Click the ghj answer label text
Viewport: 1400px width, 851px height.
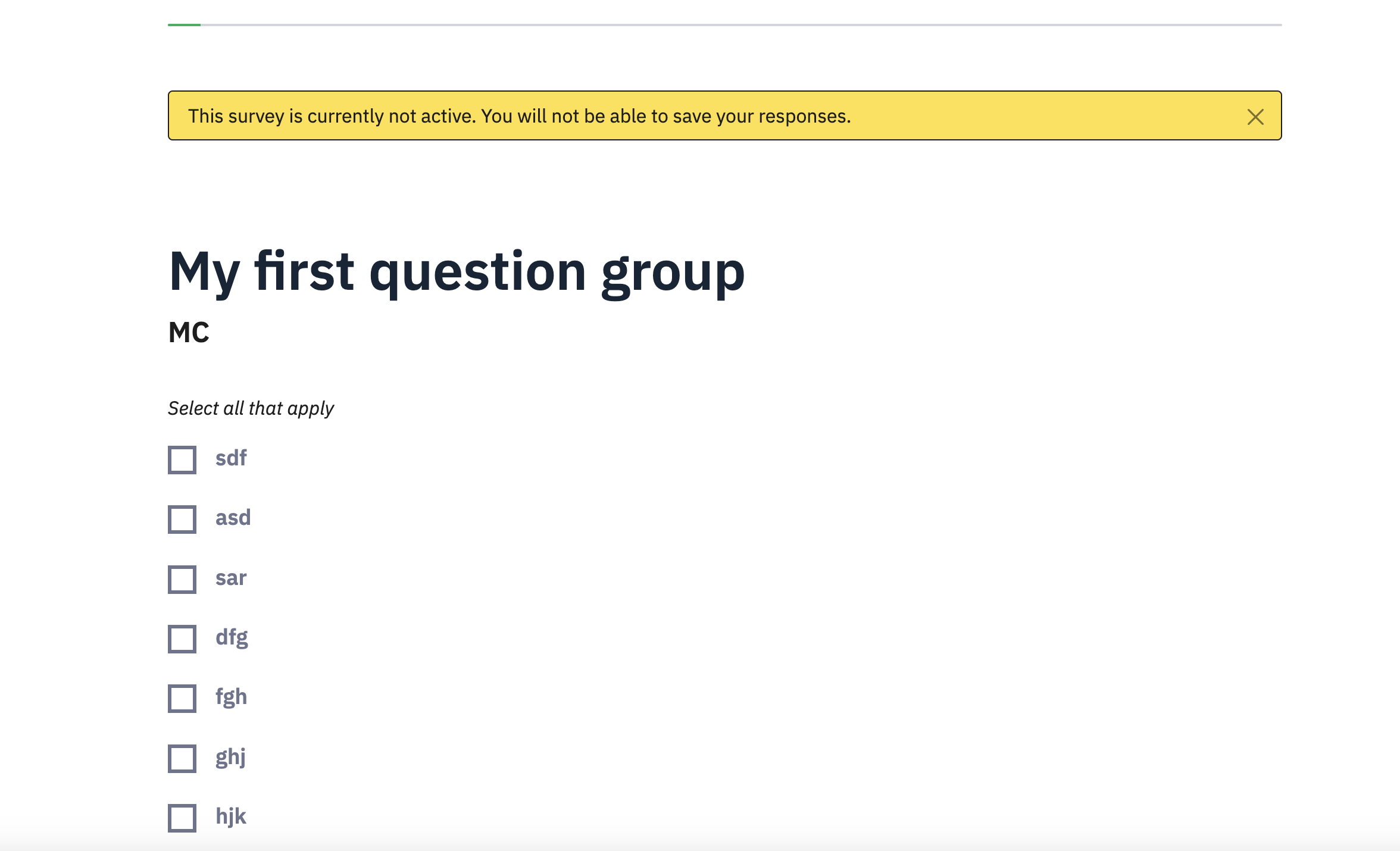click(x=230, y=757)
